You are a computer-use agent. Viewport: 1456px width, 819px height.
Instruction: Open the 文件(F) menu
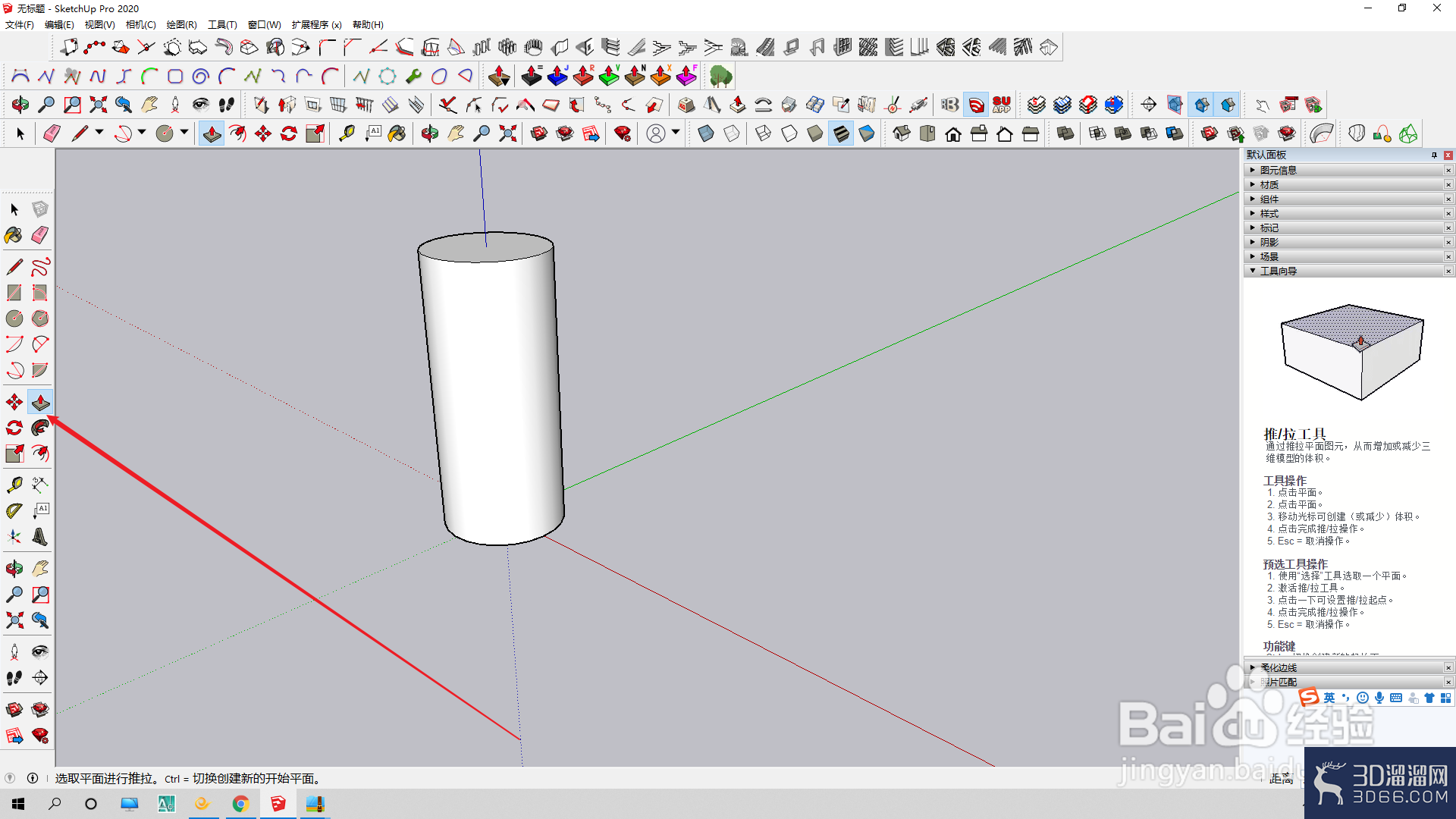tap(20, 25)
